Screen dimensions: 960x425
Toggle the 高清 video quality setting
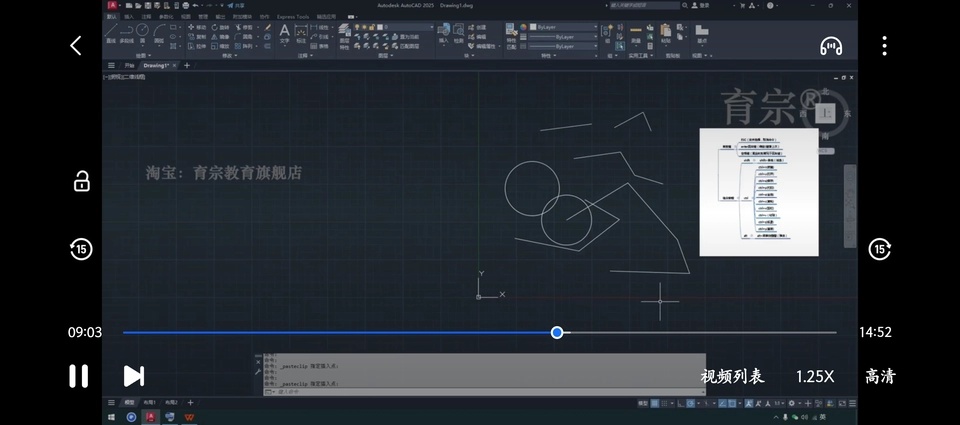tap(880, 376)
